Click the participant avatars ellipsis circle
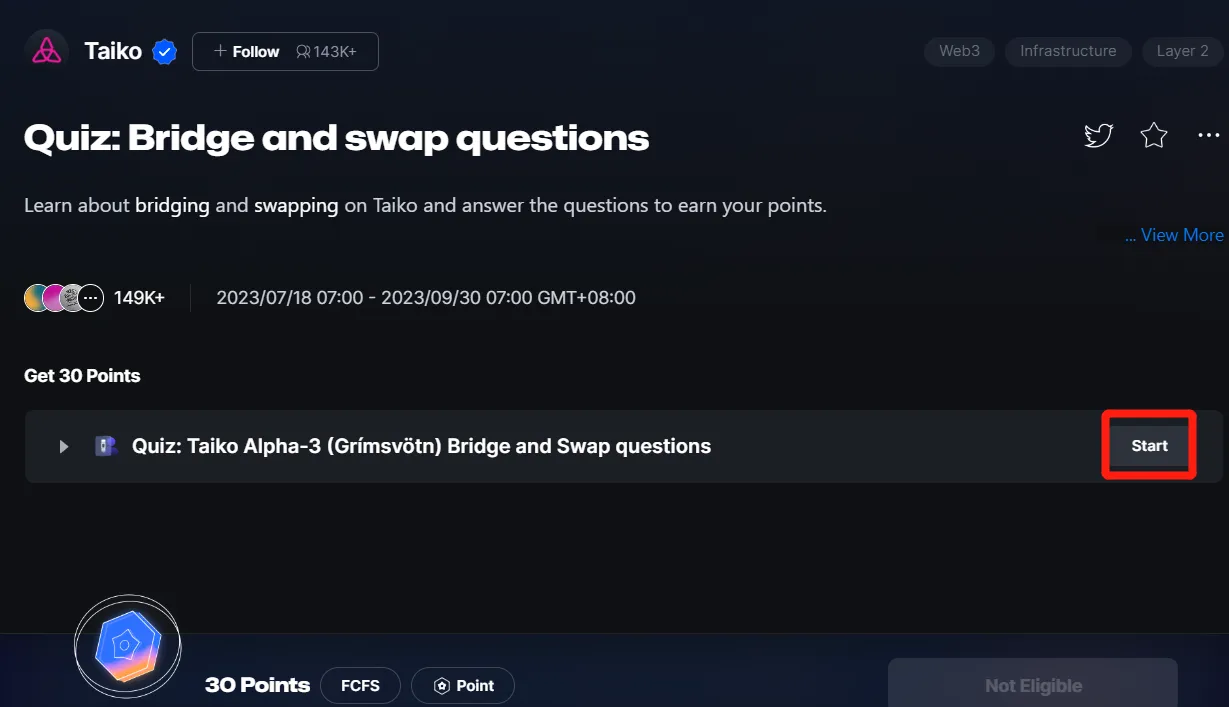 tap(91, 298)
